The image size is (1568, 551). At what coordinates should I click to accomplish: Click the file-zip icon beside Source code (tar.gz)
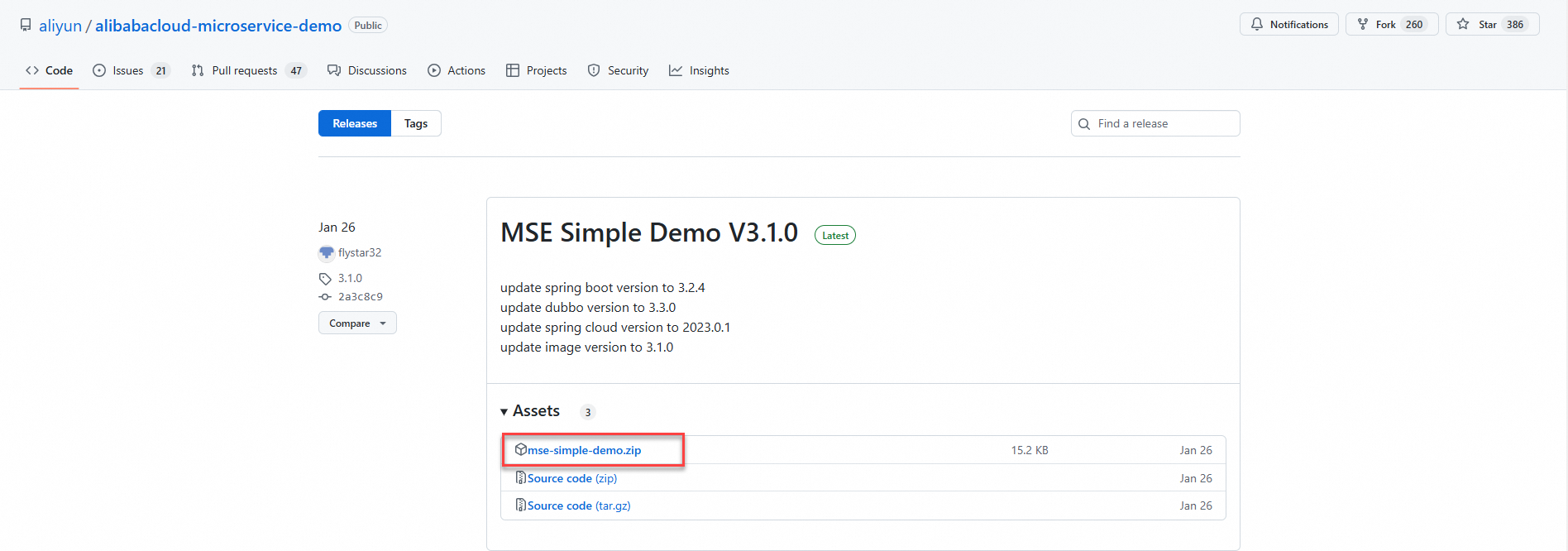point(521,505)
